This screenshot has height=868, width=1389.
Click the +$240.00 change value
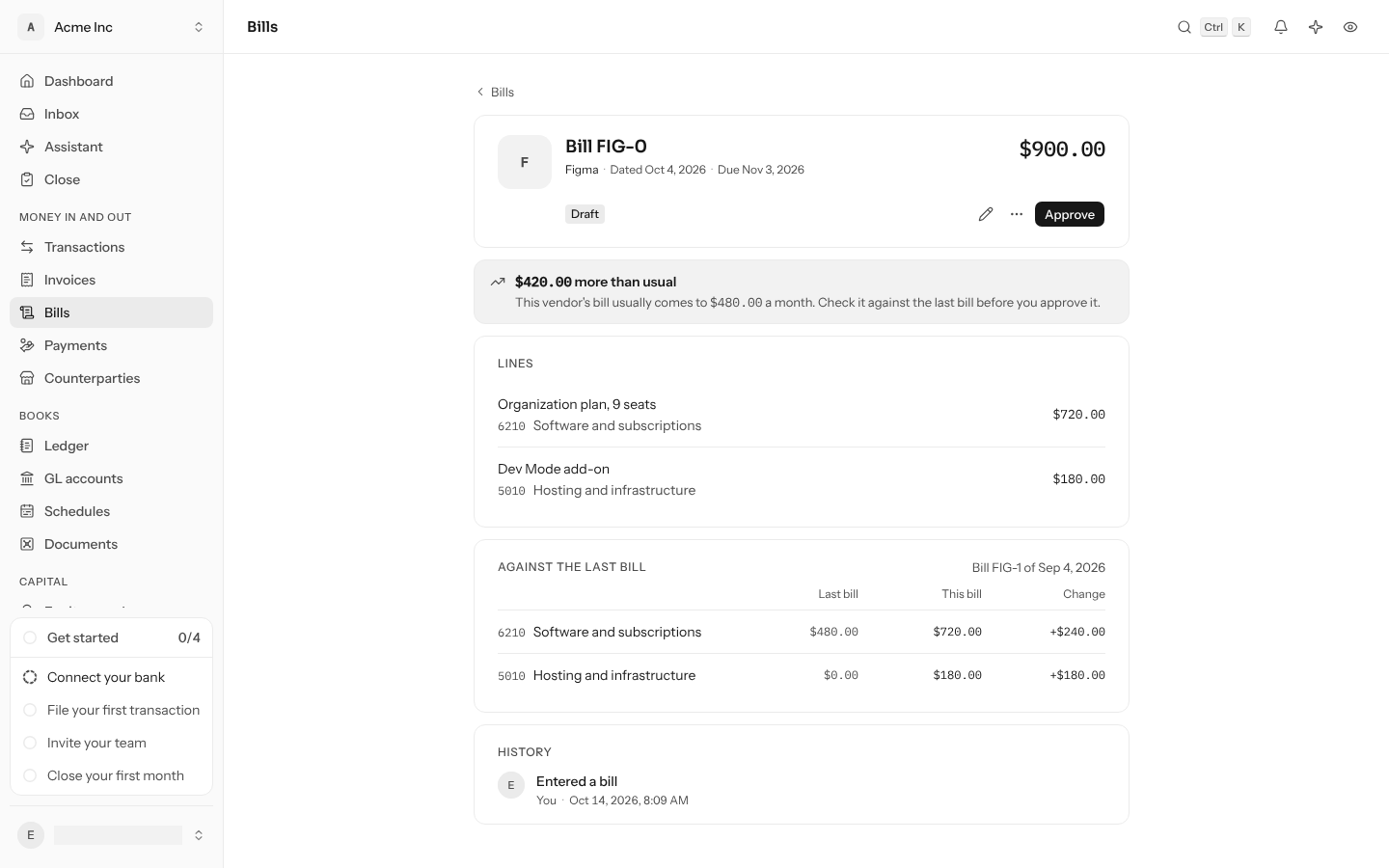1077,632
